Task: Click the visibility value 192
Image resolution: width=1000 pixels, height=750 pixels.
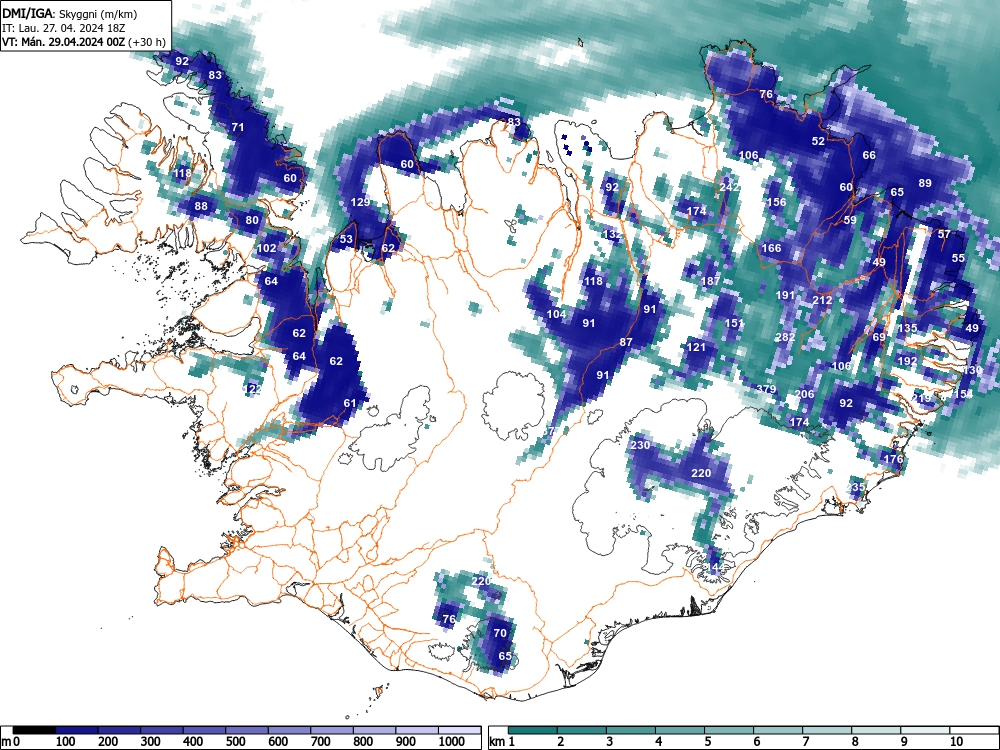Action: [x=907, y=361]
